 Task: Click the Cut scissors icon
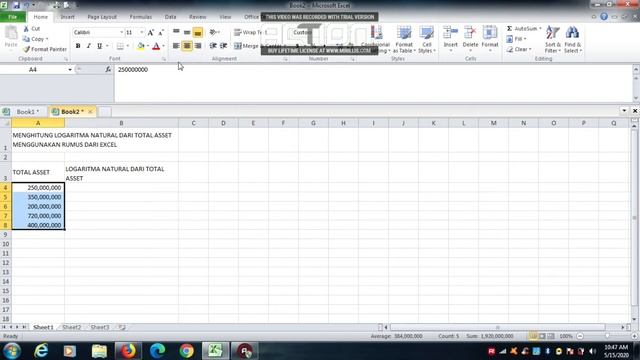coord(26,29)
